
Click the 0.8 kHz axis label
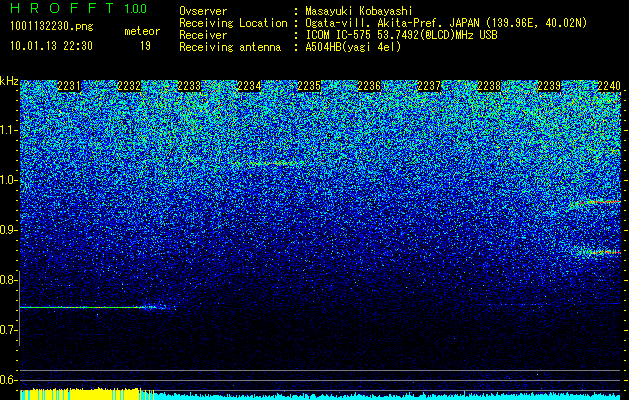7,280
